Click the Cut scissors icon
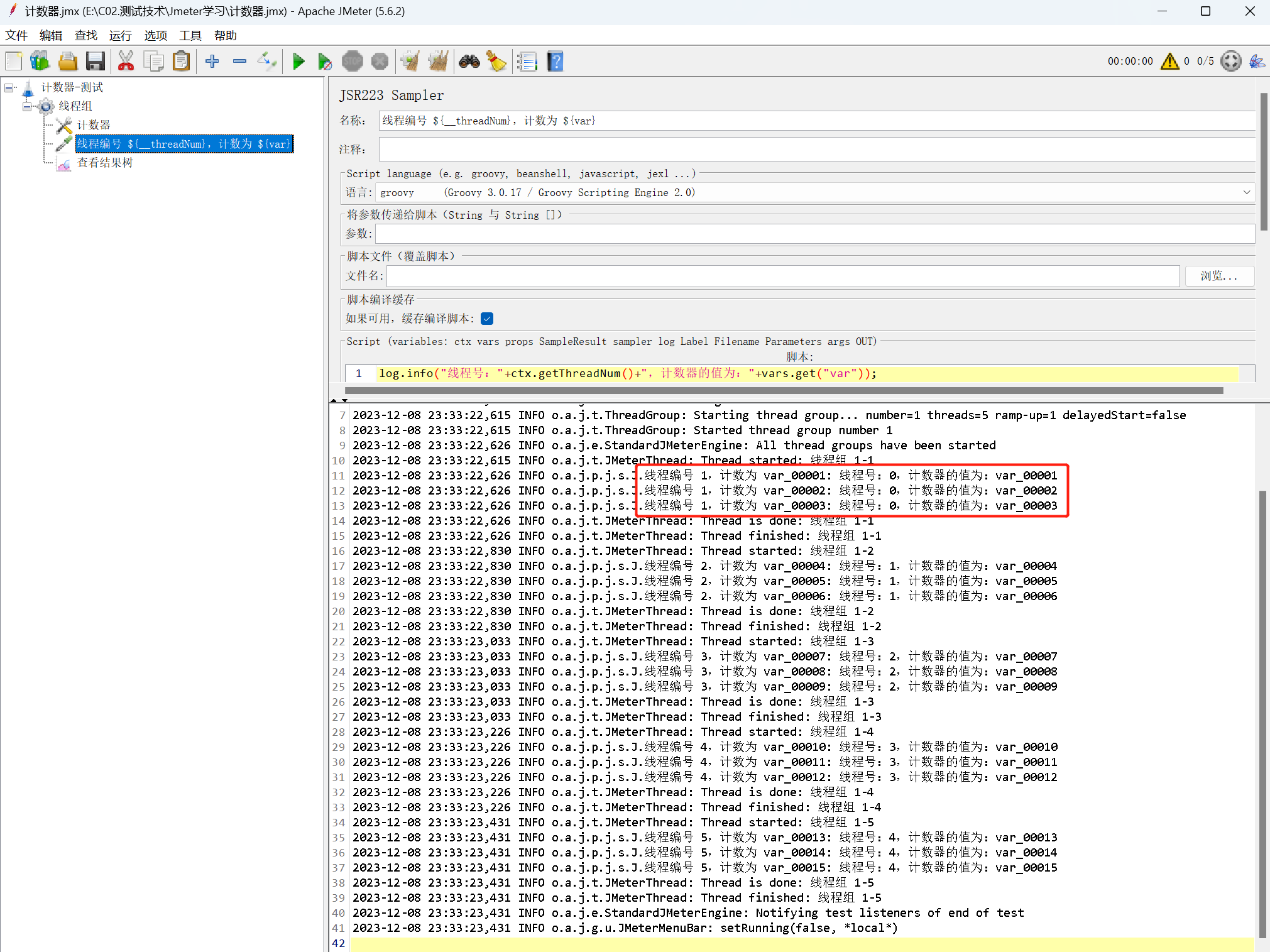1270x952 pixels. pyautogui.click(x=126, y=62)
